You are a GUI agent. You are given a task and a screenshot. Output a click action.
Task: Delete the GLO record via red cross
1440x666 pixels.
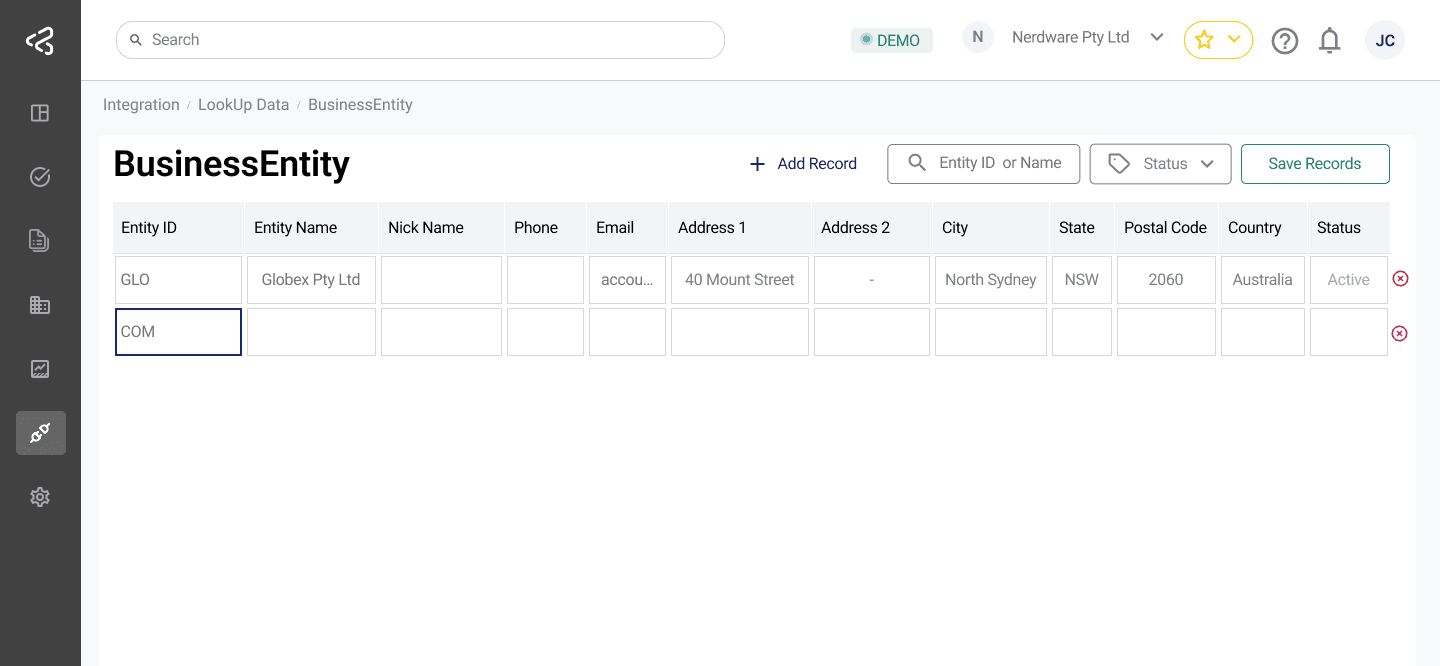click(x=1400, y=279)
